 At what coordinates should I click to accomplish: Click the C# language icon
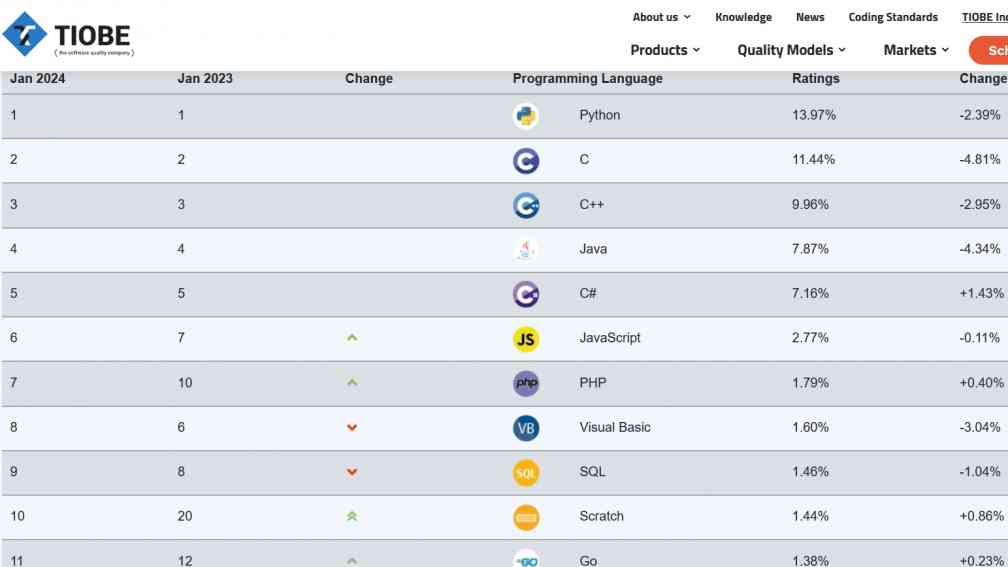(x=526, y=294)
